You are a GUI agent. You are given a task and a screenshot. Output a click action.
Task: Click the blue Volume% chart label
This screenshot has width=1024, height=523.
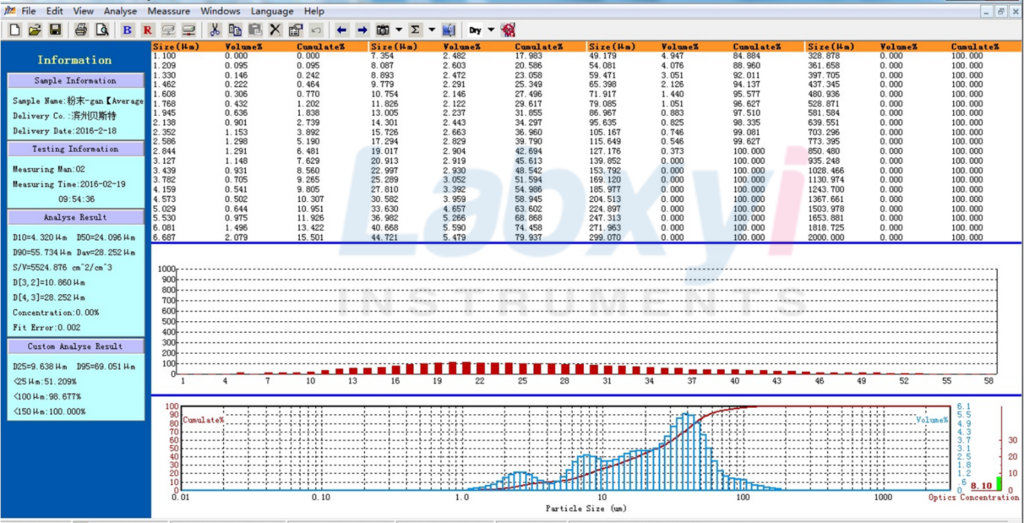coord(932,420)
